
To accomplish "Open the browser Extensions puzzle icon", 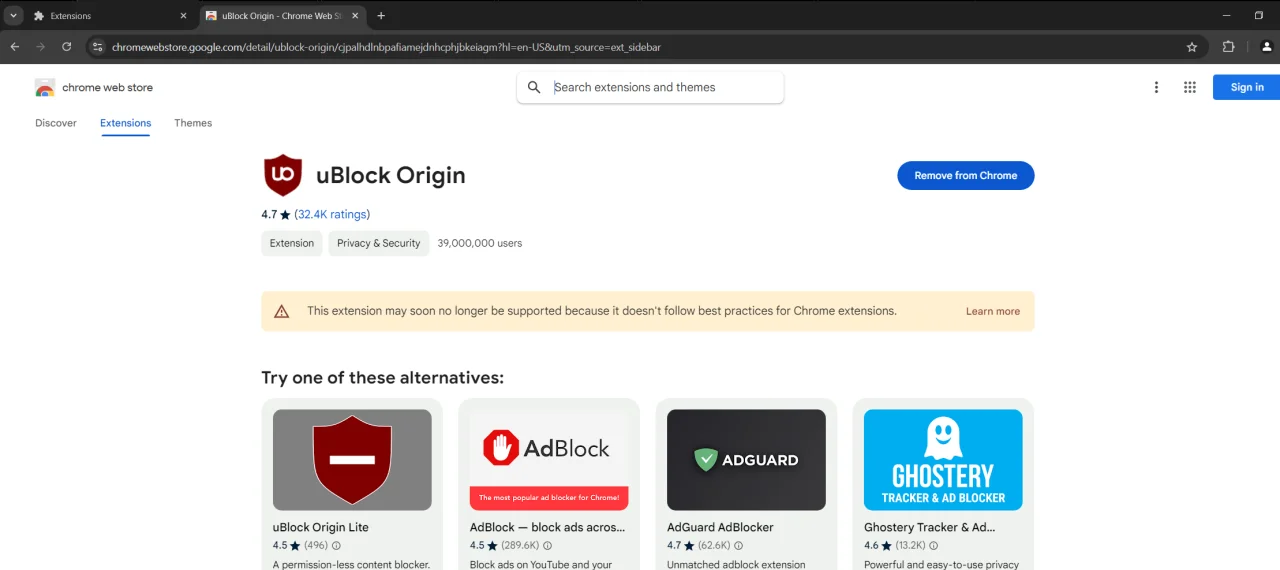I will pos(1229,47).
